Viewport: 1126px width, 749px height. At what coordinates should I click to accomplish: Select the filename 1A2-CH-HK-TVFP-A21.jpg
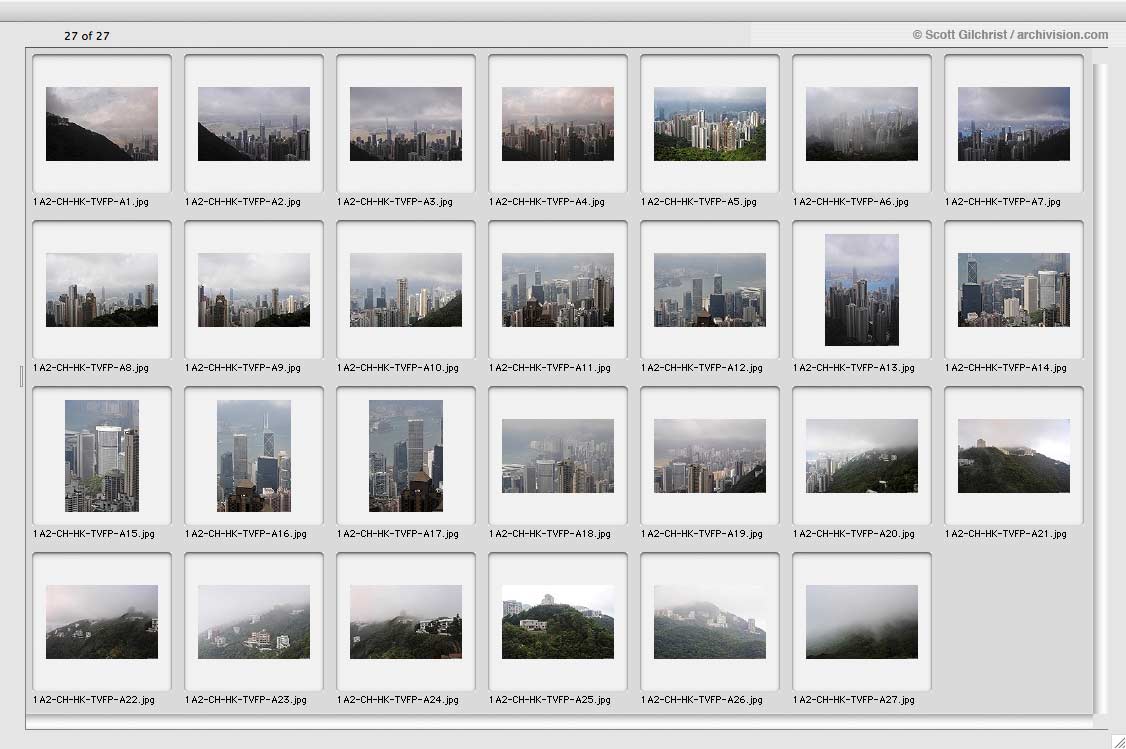click(x=1005, y=534)
